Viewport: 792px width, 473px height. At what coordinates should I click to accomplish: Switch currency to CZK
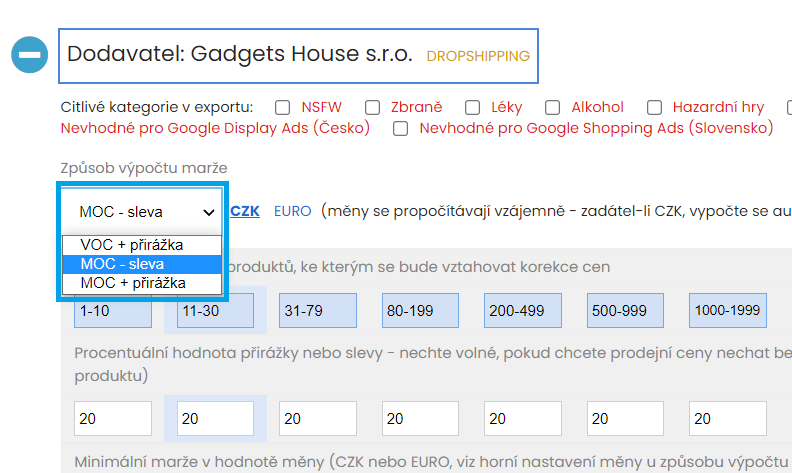pyautogui.click(x=246, y=211)
